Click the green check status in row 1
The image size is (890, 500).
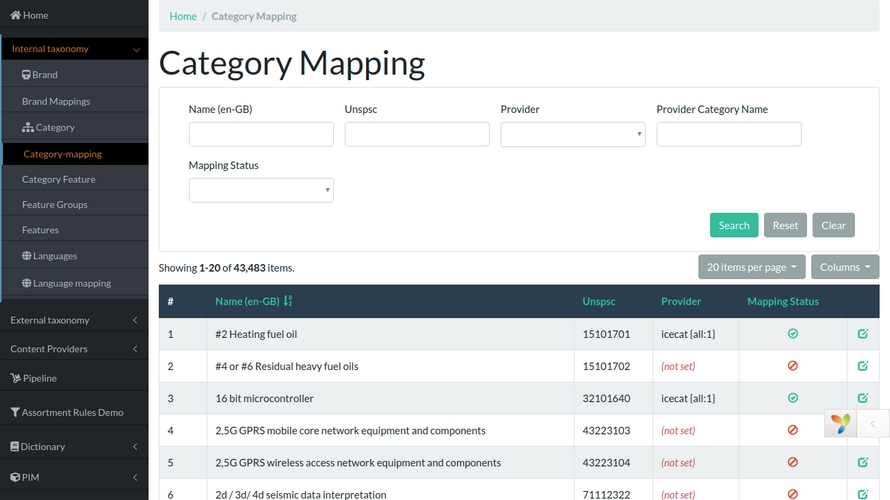[793, 334]
